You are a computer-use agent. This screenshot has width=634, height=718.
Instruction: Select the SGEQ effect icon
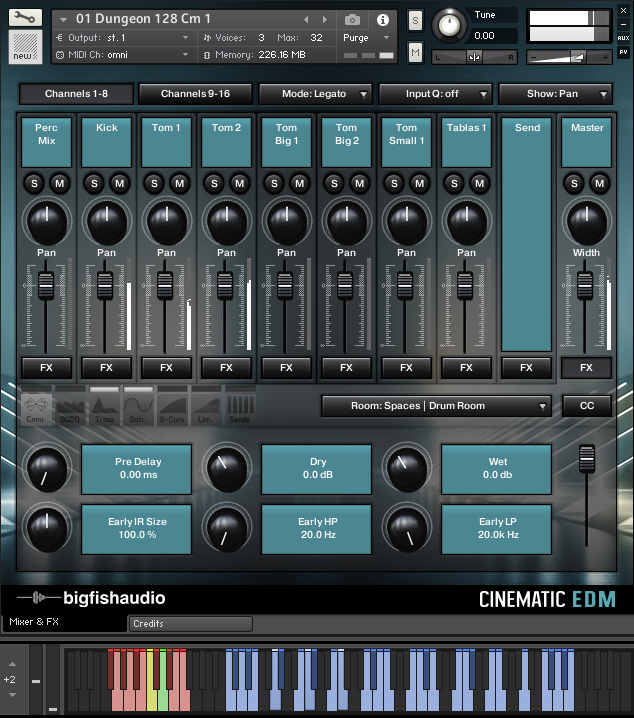pos(70,406)
